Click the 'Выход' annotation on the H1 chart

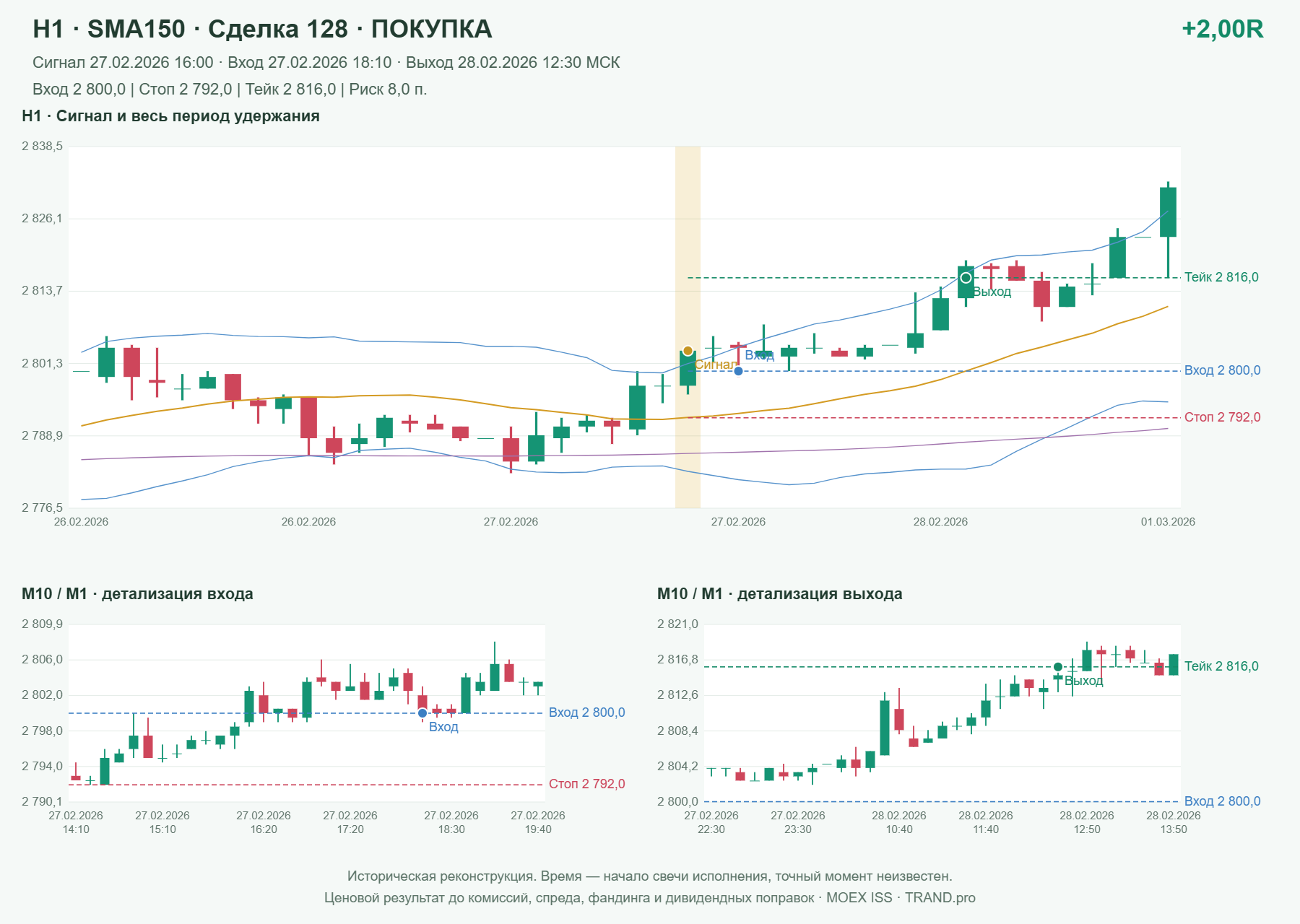992,292
